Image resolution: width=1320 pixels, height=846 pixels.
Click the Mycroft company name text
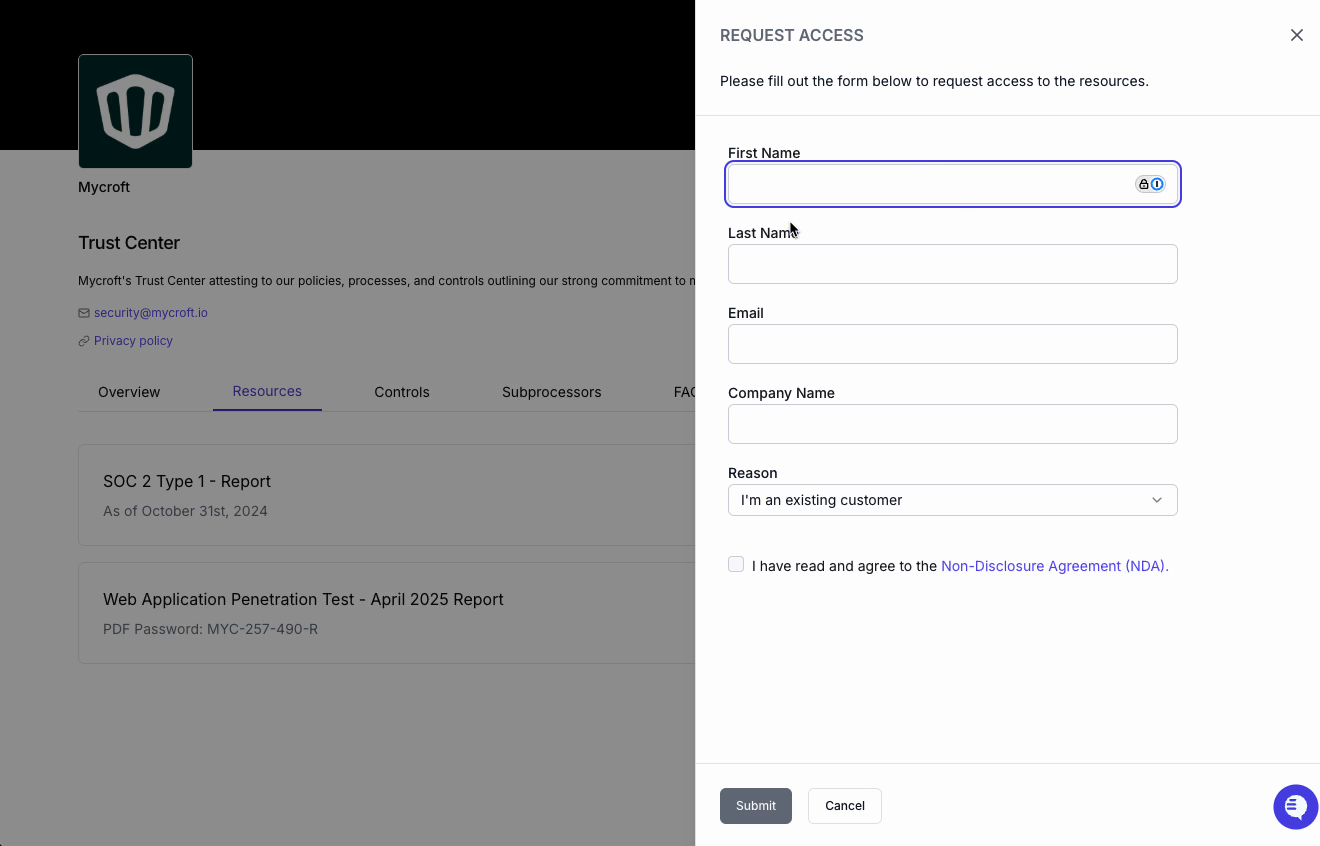(104, 187)
